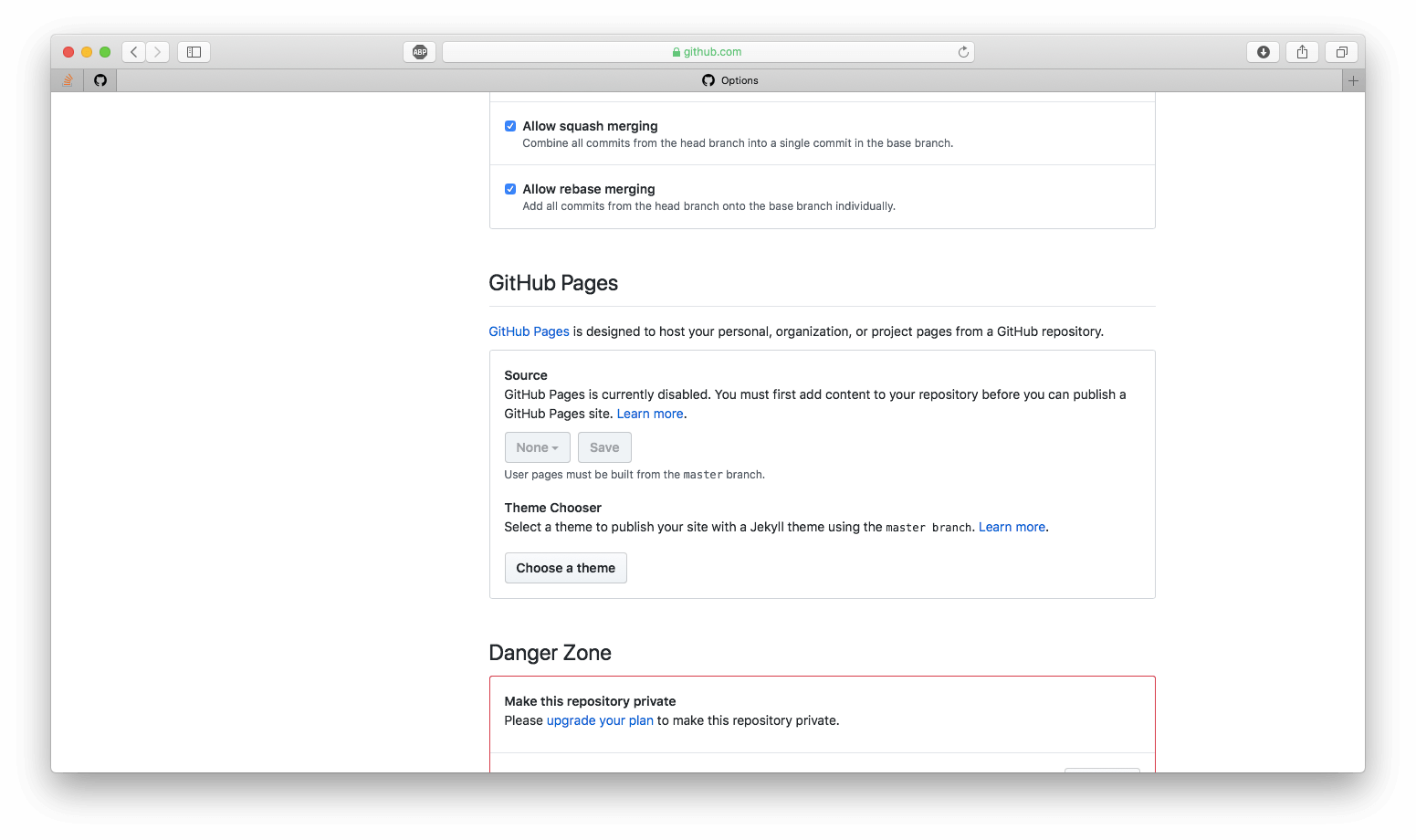Show downloads with the download icon
This screenshot has height=840, width=1416.
[1263, 52]
